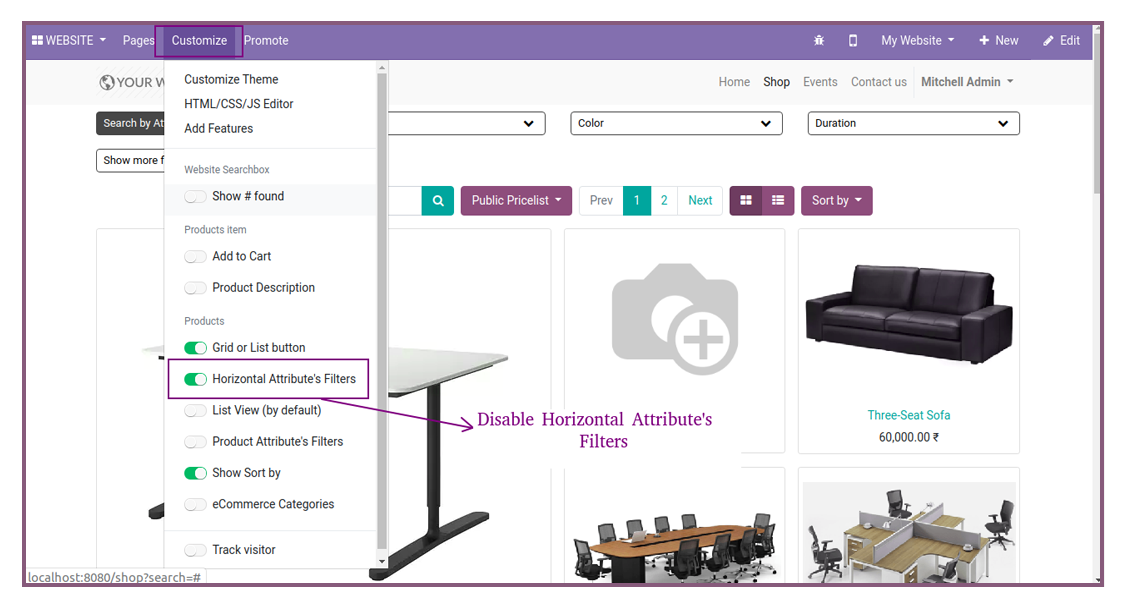Open the Customize menu
Image resolution: width=1126 pixels, height=607 pixels.
click(x=199, y=40)
